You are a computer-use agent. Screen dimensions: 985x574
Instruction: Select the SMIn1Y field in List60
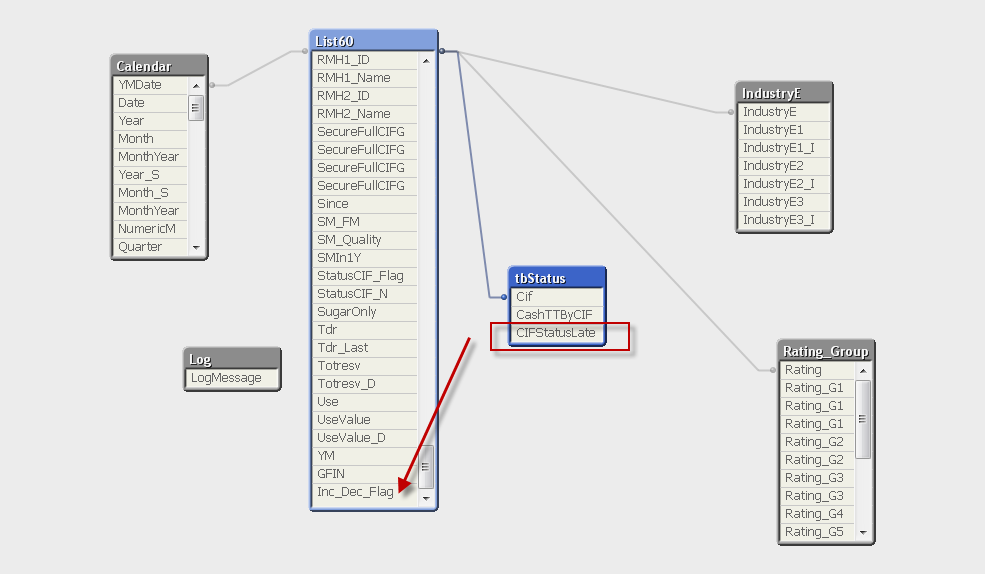pos(365,258)
